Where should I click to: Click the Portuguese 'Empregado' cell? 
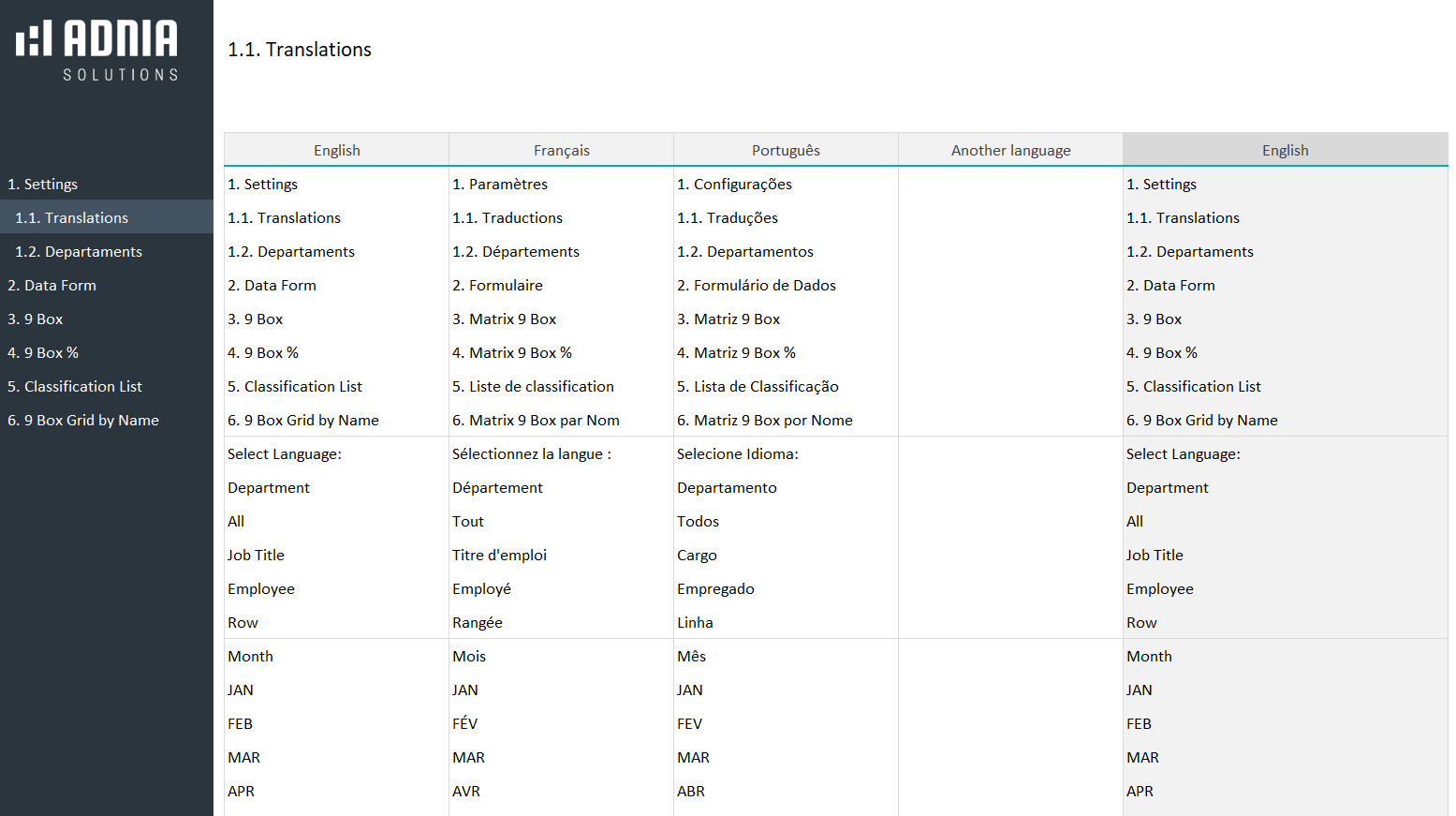coord(715,589)
